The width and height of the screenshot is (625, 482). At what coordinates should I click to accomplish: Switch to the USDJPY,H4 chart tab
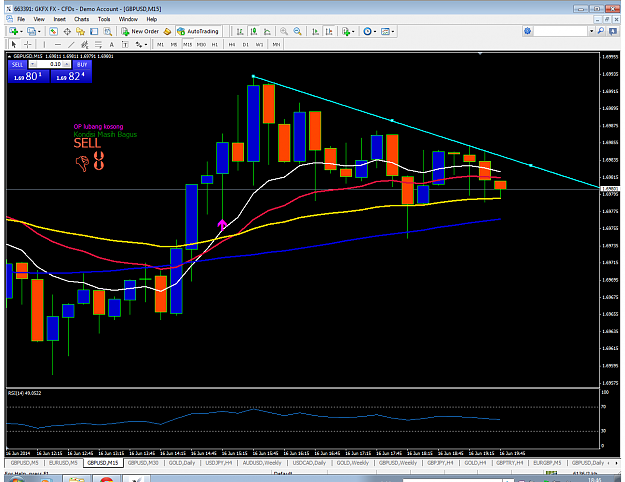(x=219, y=463)
